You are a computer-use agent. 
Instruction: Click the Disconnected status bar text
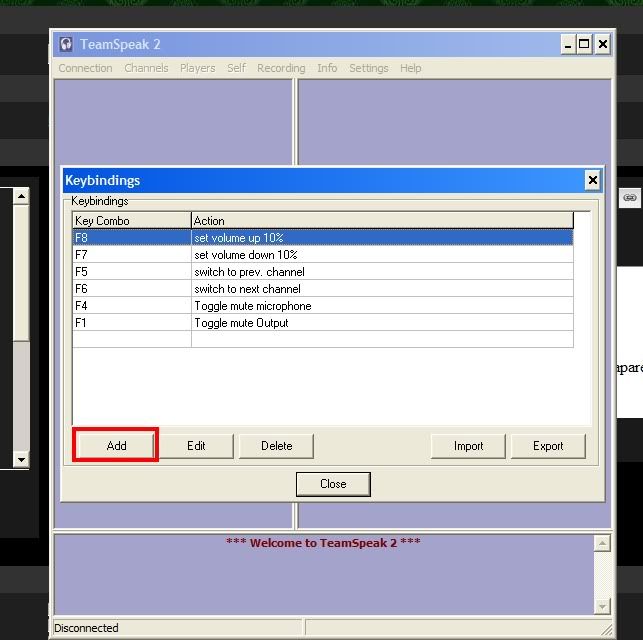pyautogui.click(x=86, y=628)
